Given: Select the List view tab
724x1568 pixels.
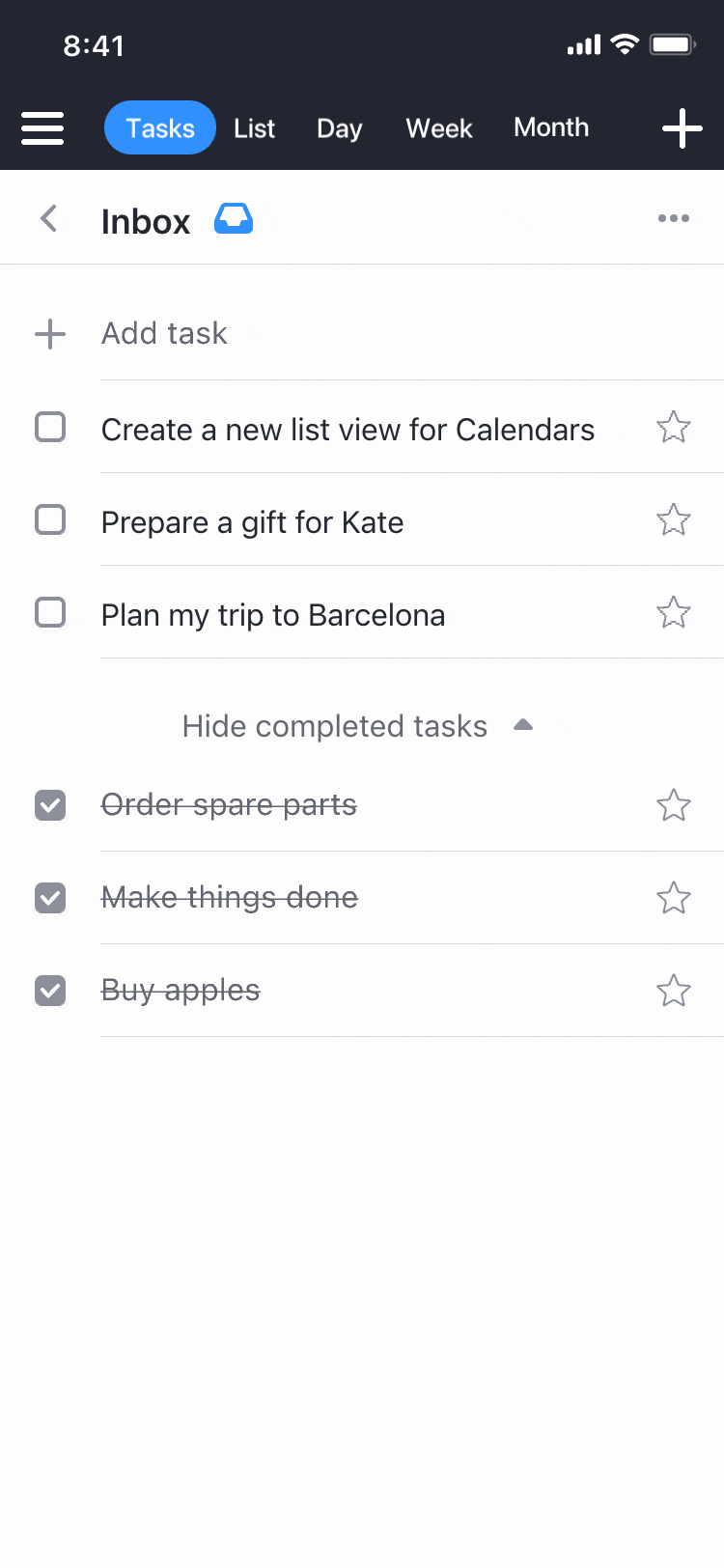Looking at the screenshot, I should click(254, 128).
